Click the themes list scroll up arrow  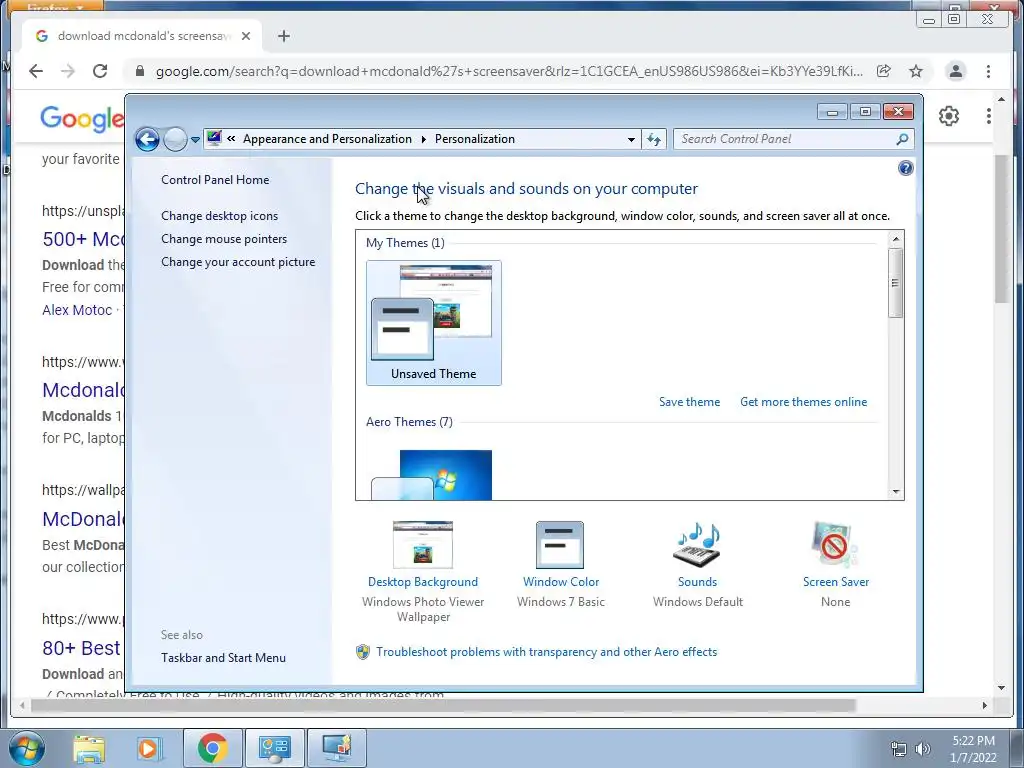coord(896,240)
